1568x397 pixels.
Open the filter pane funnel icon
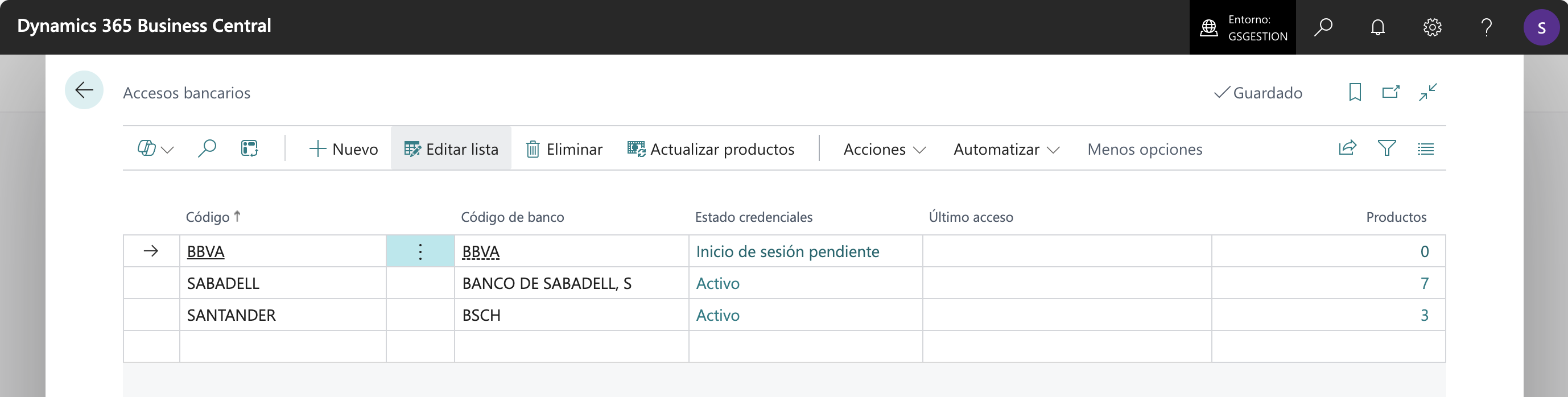click(x=1387, y=148)
